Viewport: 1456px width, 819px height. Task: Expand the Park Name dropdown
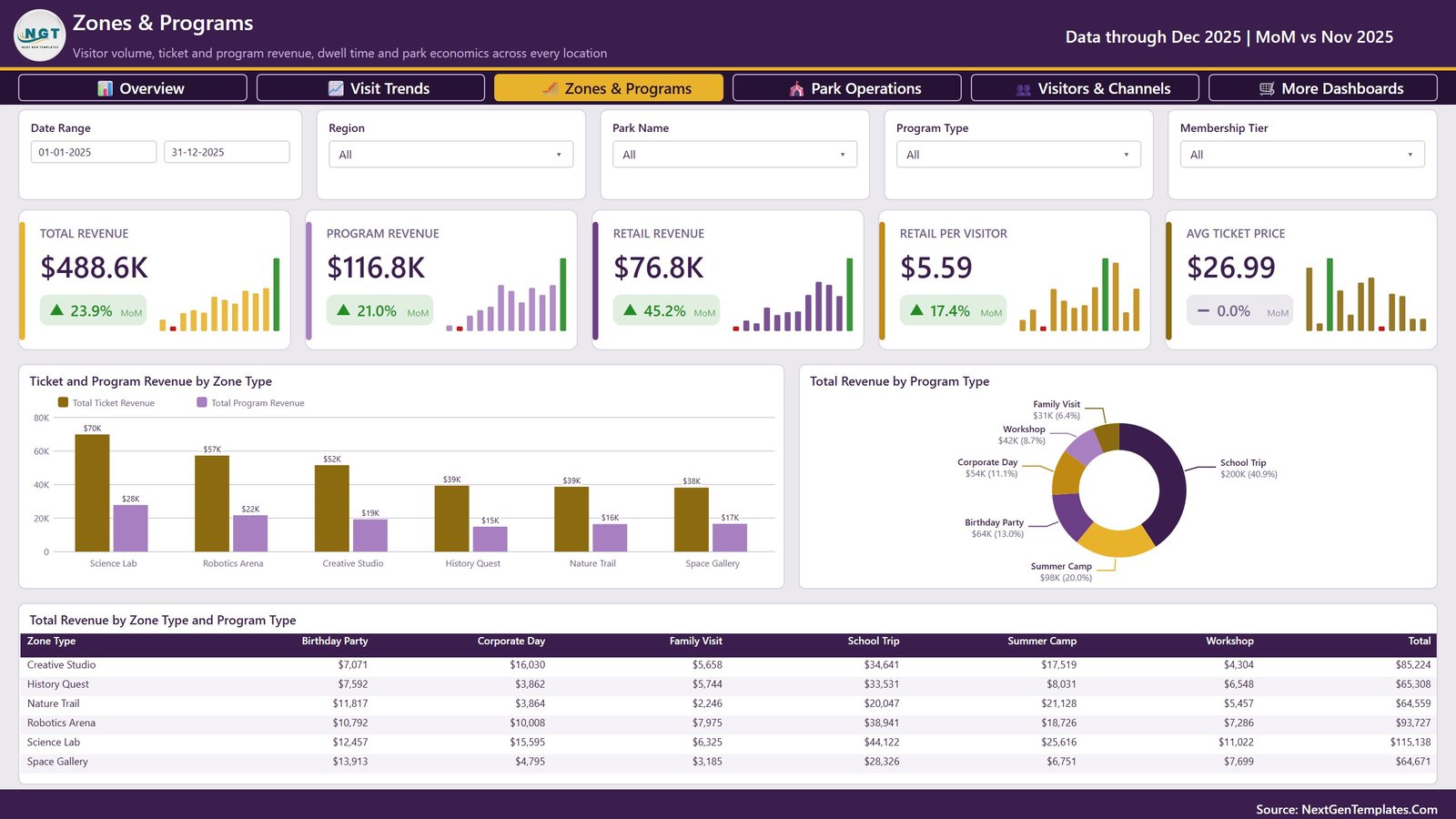point(734,154)
